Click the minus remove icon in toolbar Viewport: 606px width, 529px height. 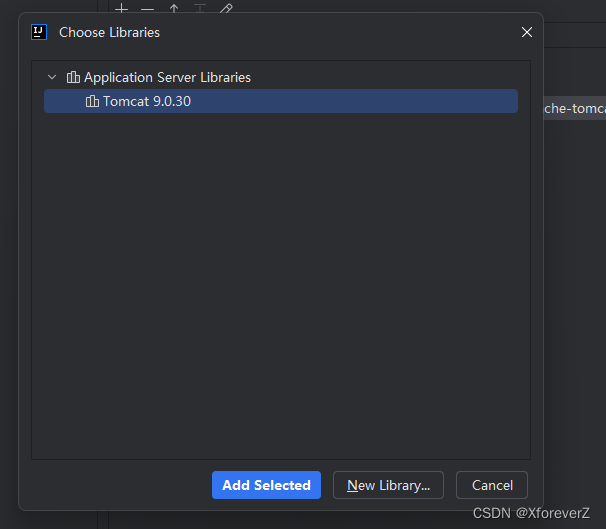[x=147, y=9]
